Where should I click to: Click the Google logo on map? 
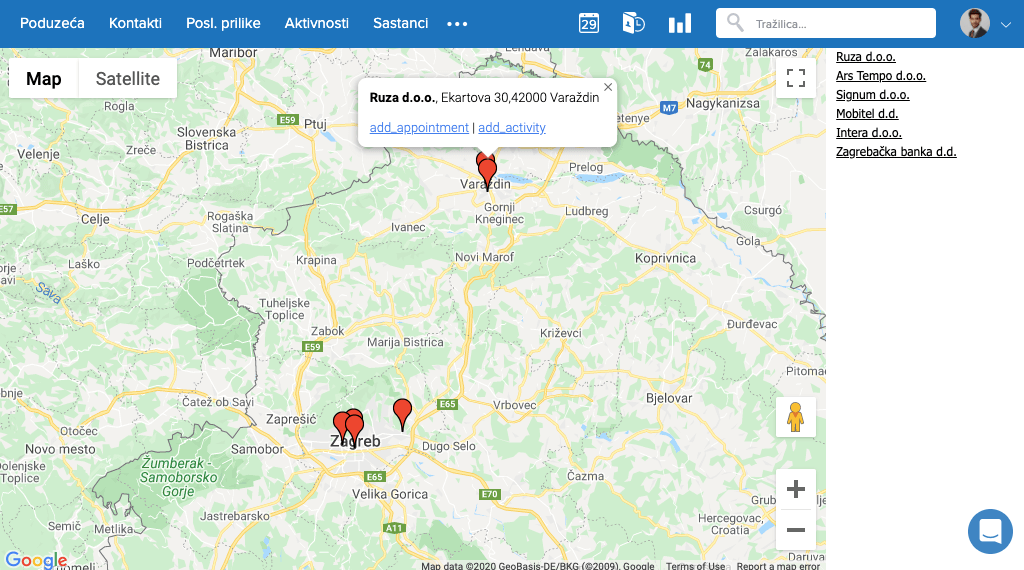click(x=36, y=560)
